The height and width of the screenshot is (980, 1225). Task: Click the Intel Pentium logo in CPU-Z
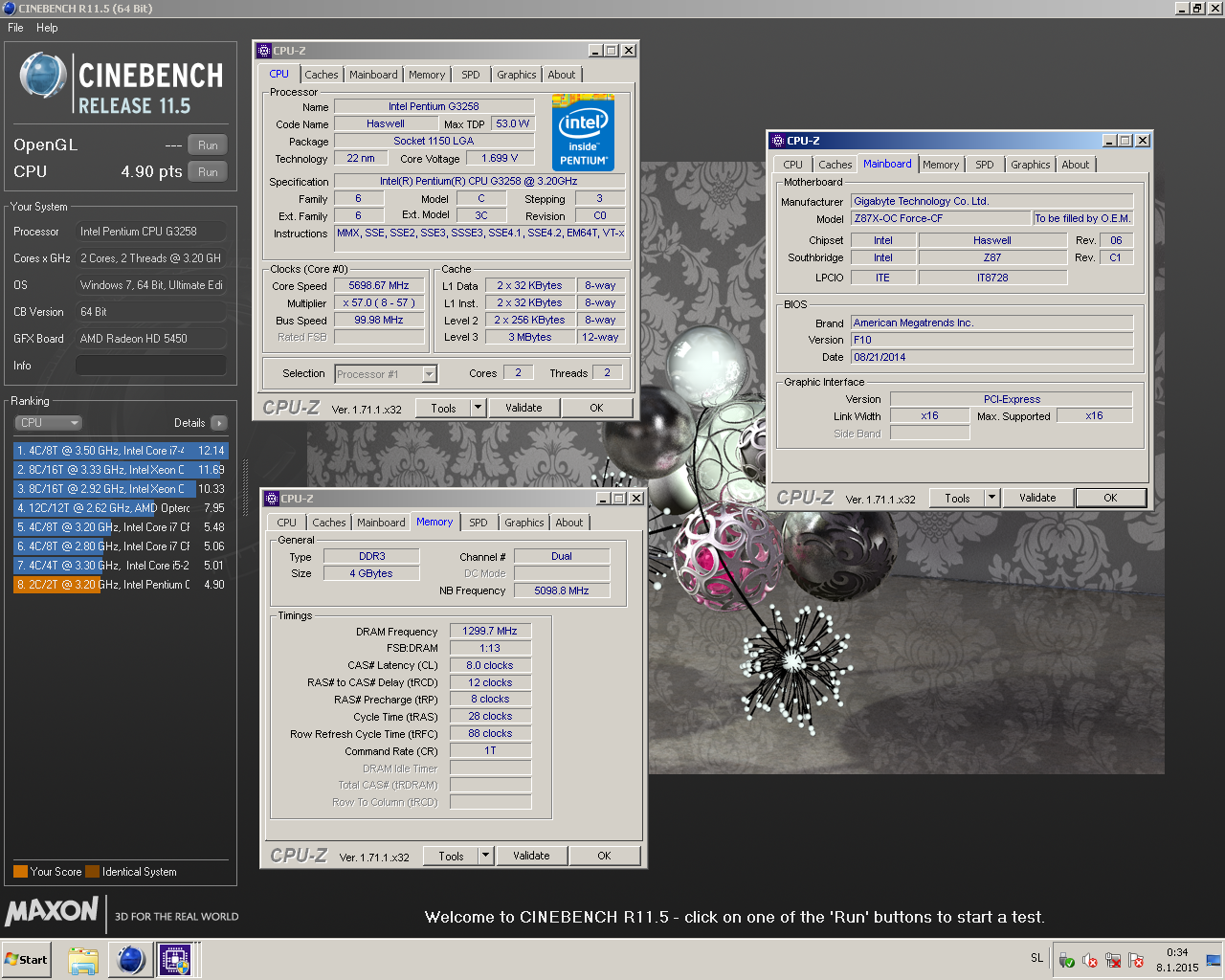tap(583, 132)
